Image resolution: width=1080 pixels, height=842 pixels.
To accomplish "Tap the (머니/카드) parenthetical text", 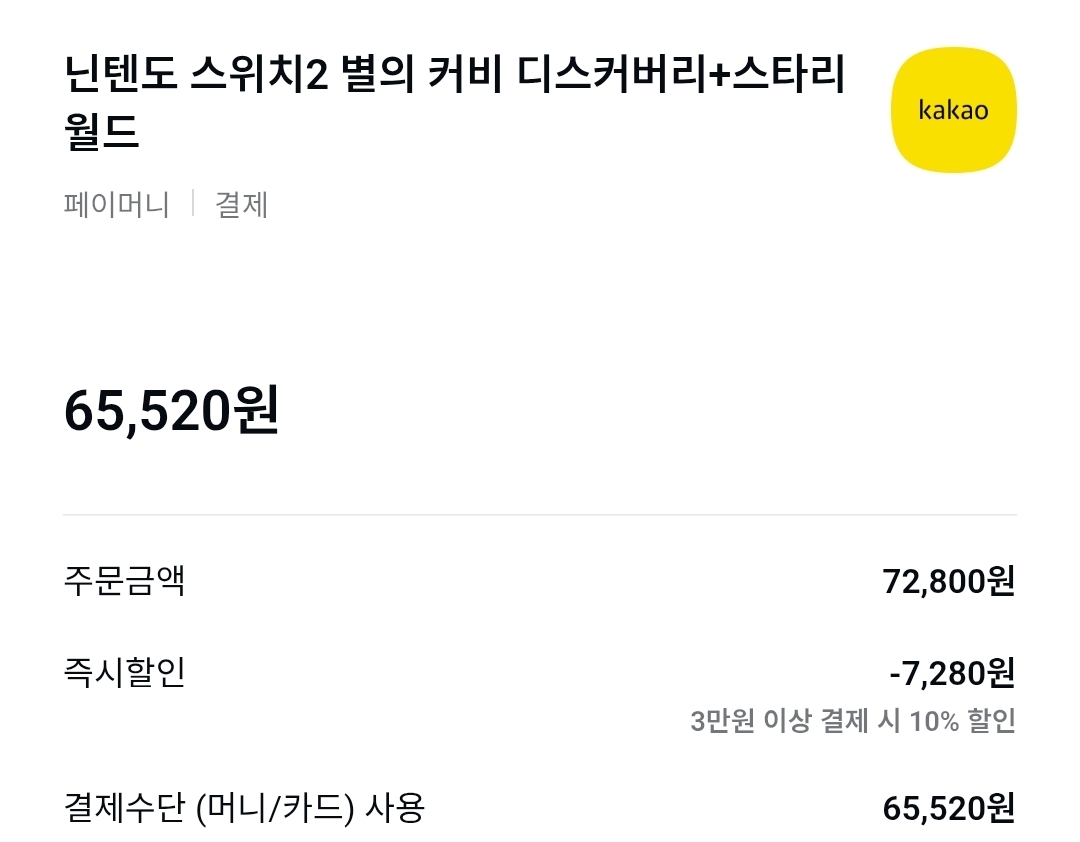I will tap(275, 807).
